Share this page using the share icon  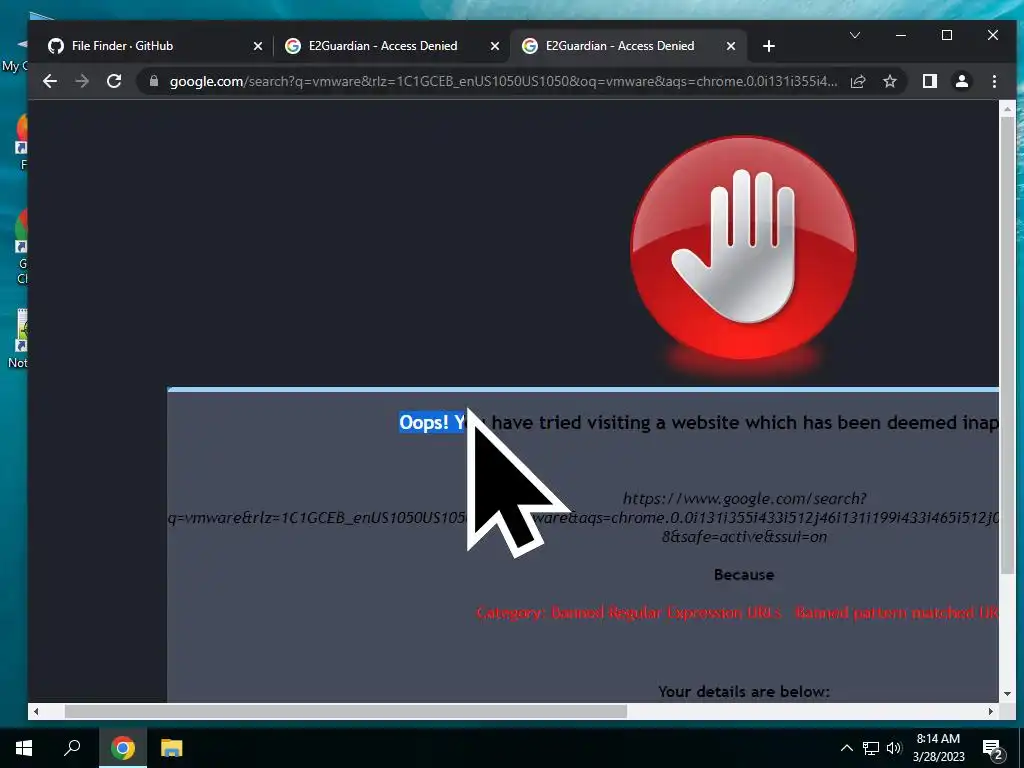[858, 81]
